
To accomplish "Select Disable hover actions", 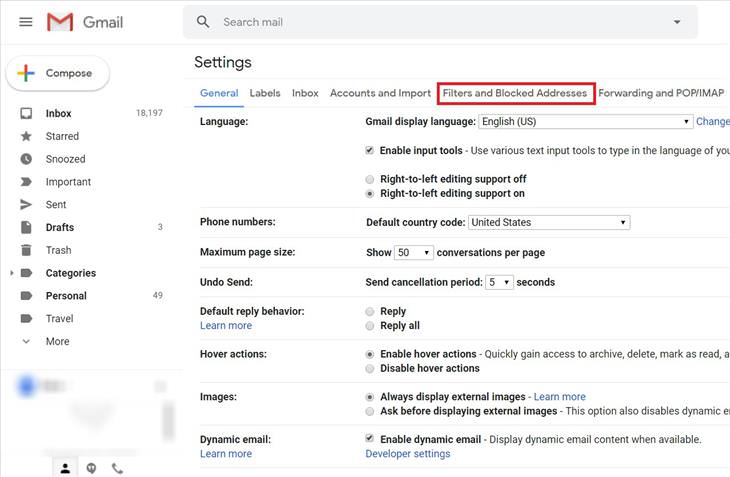I will tap(370, 369).
